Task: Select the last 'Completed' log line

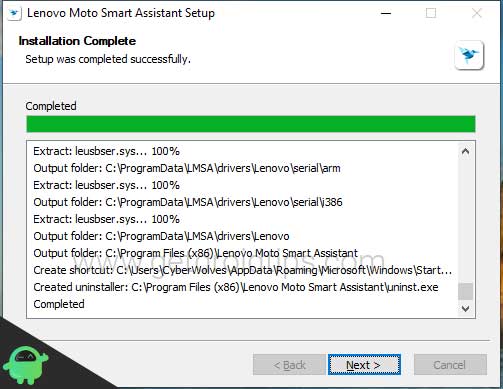Action: [x=59, y=304]
